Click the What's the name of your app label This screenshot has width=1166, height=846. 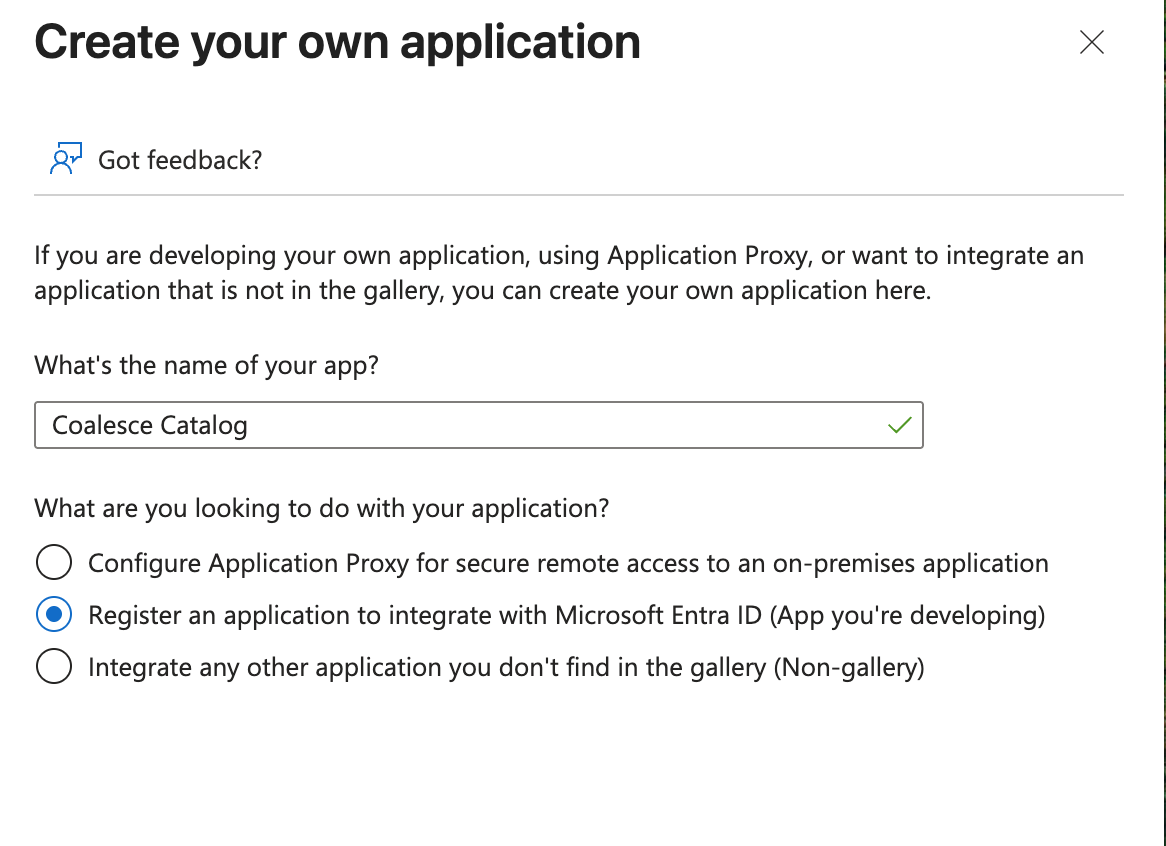[207, 365]
